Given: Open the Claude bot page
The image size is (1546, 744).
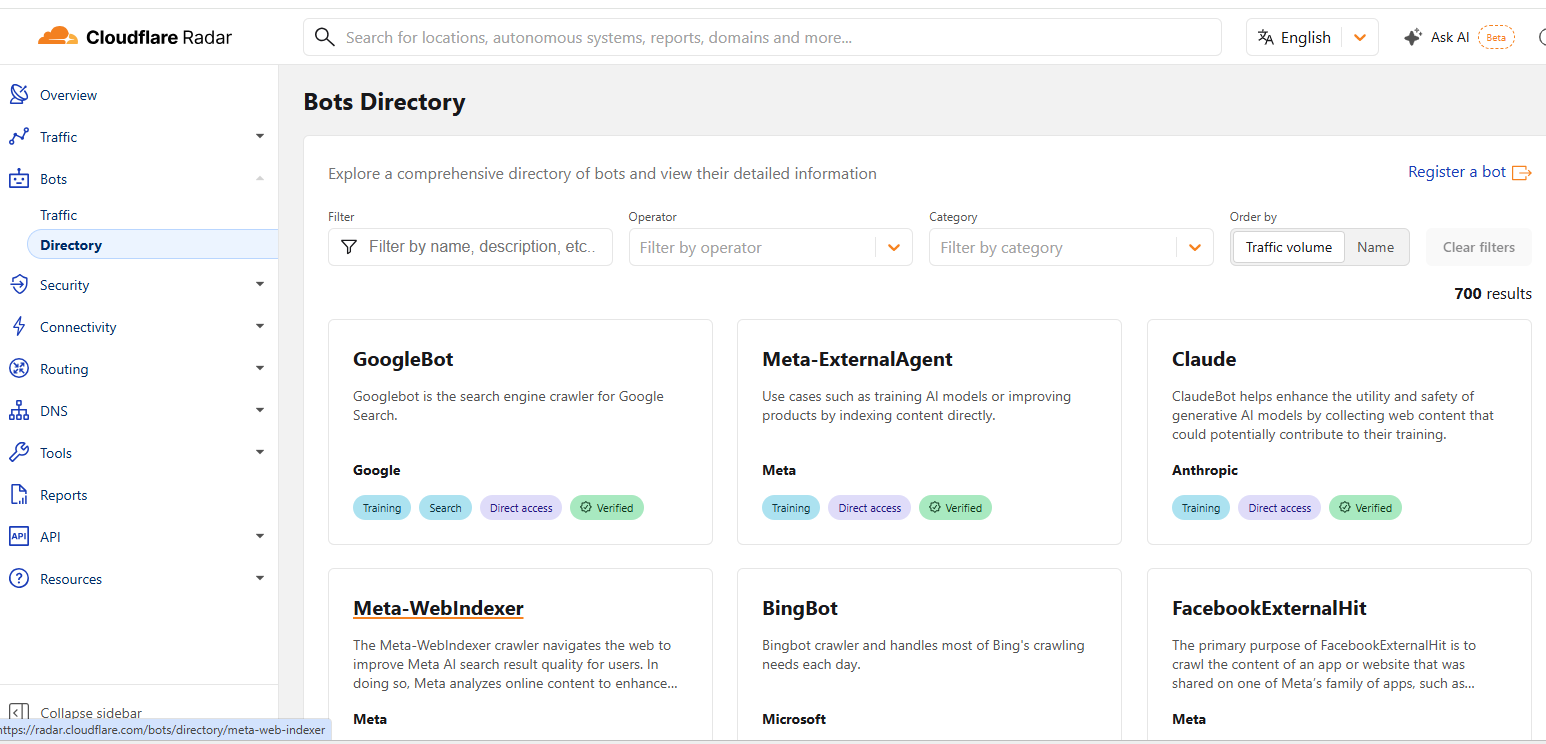Looking at the screenshot, I should click(1204, 359).
